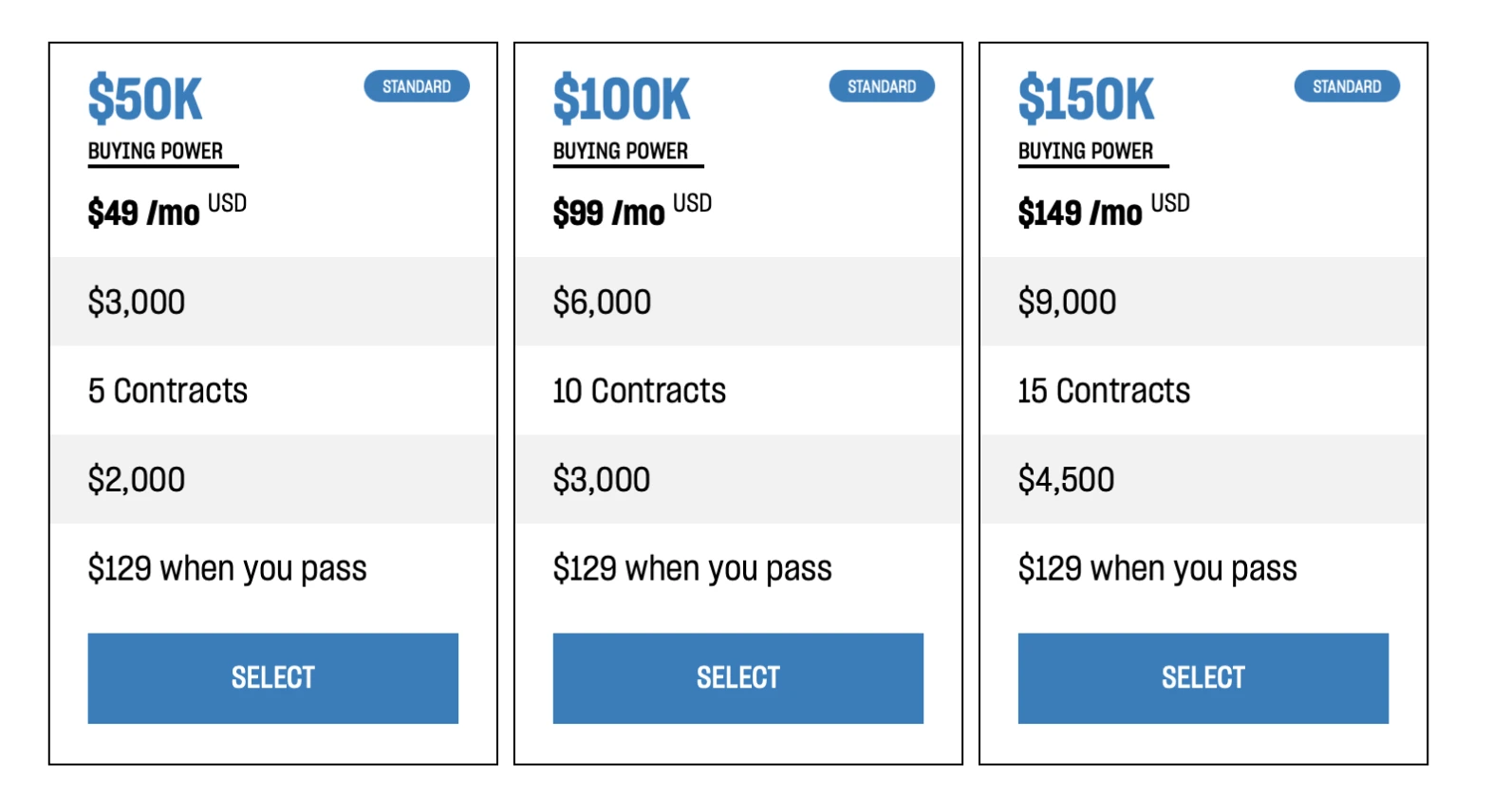This screenshot has height=812, width=1492.
Task: Click the $6,000 row in the $100K plan
Action: point(602,303)
